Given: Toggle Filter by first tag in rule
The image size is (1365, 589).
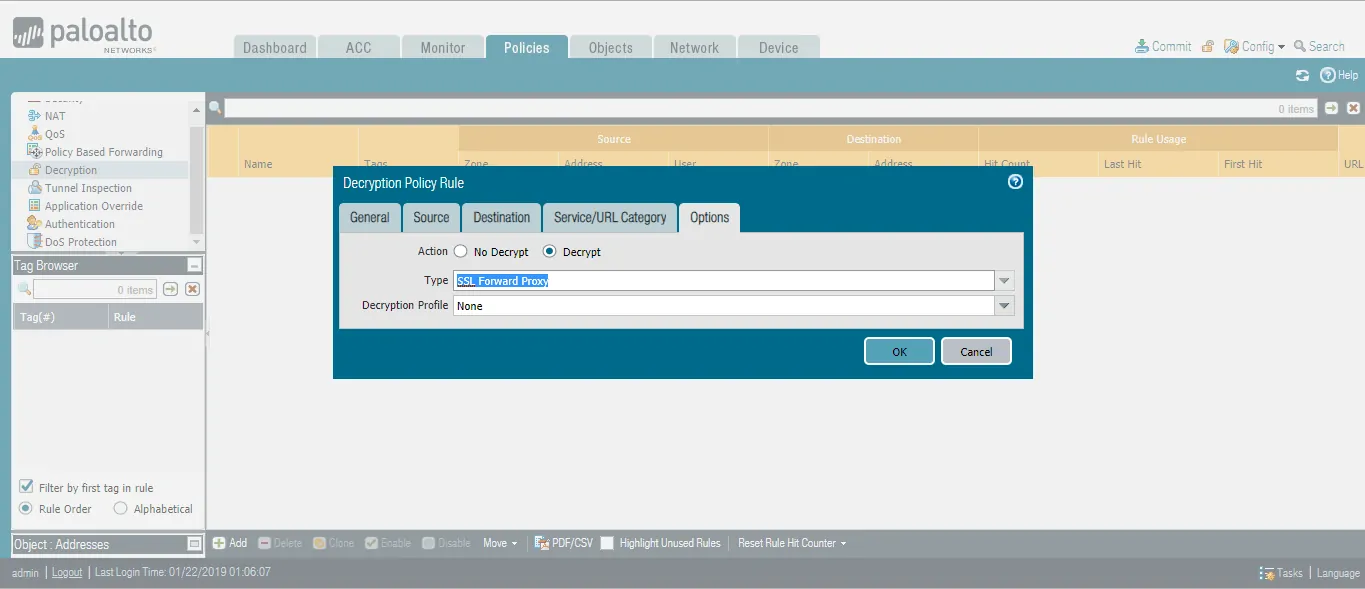Looking at the screenshot, I should click(27, 487).
